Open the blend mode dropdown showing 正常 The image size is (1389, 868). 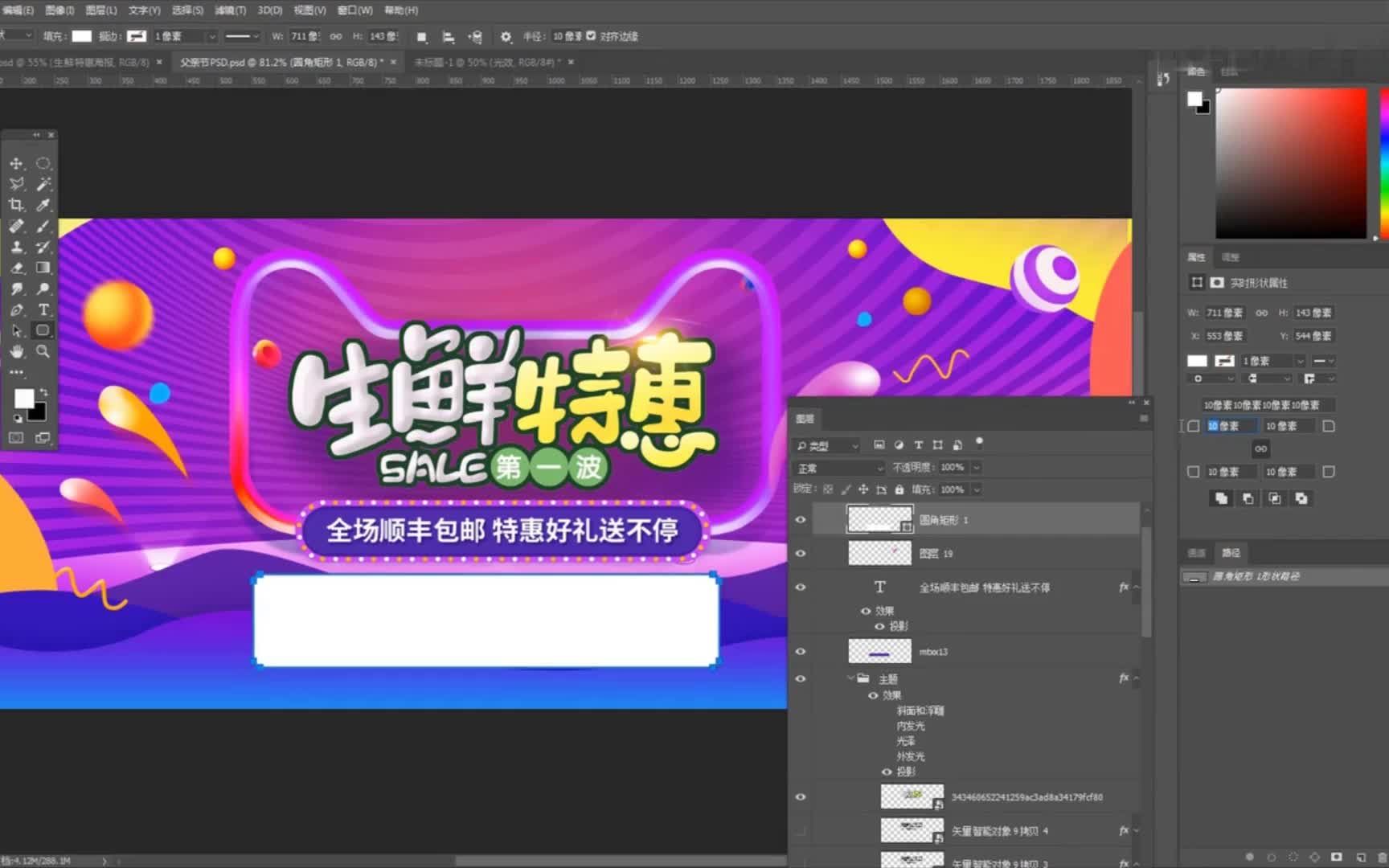(838, 467)
